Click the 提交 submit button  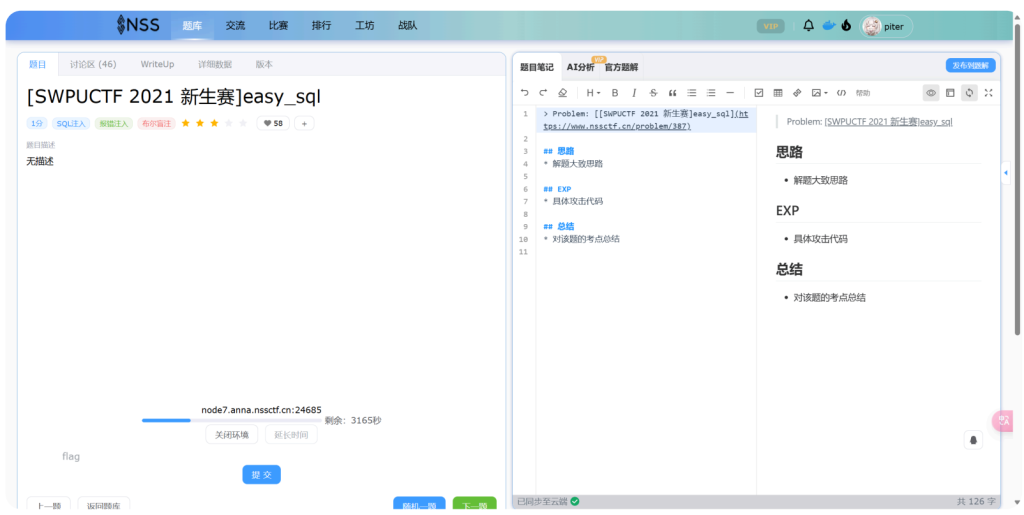pyautogui.click(x=261, y=475)
